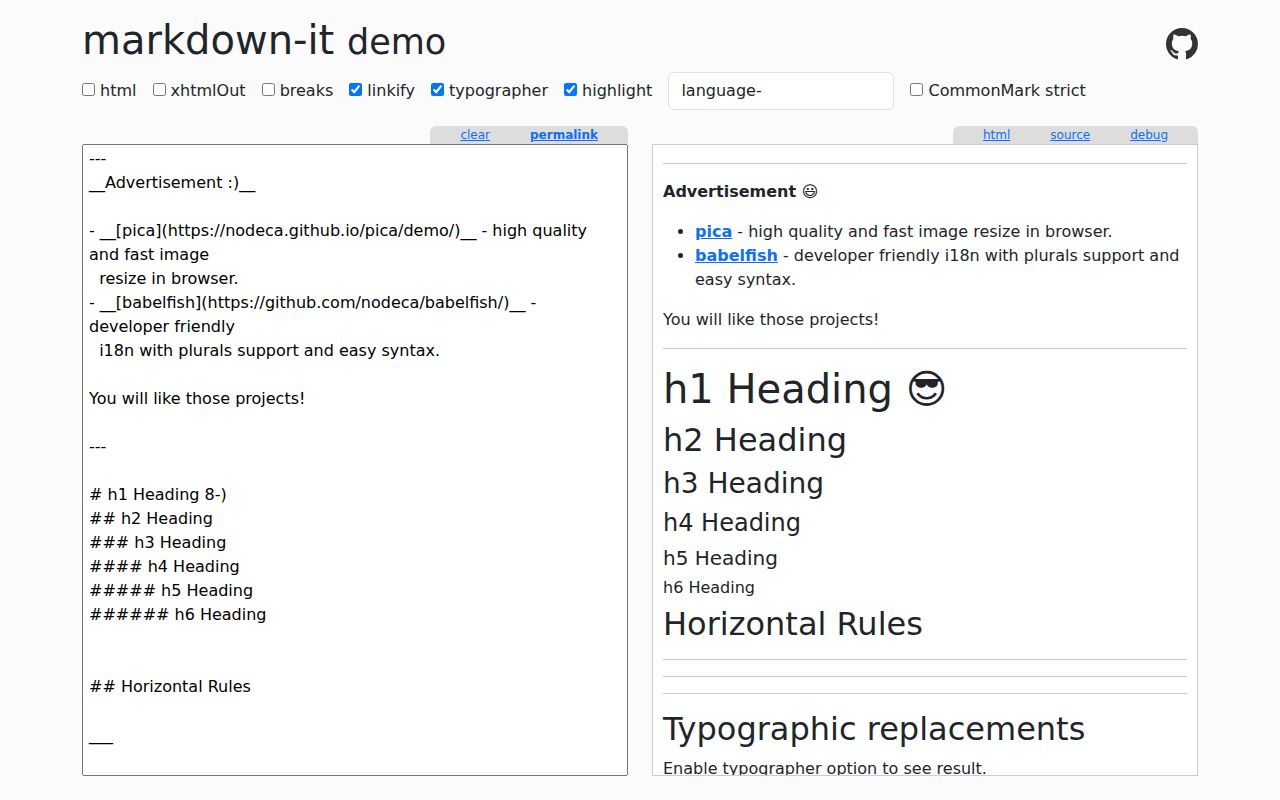
Task: Enable the breaks checkbox
Action: click(x=268, y=90)
